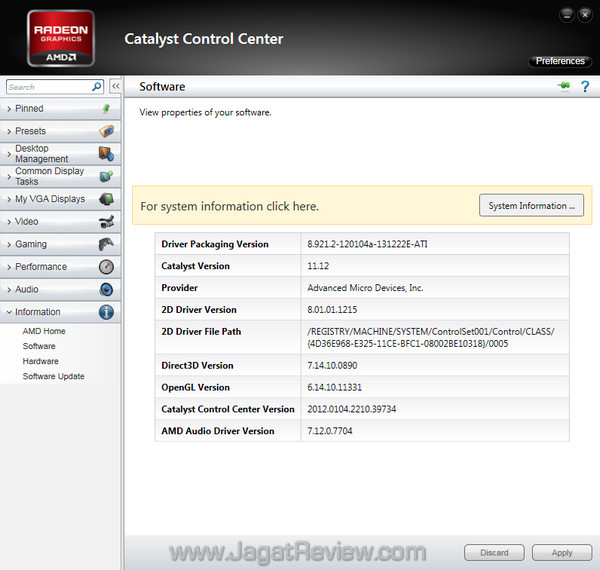Minimize the Catalyst Control Center window
The image size is (600, 570).
click(567, 15)
